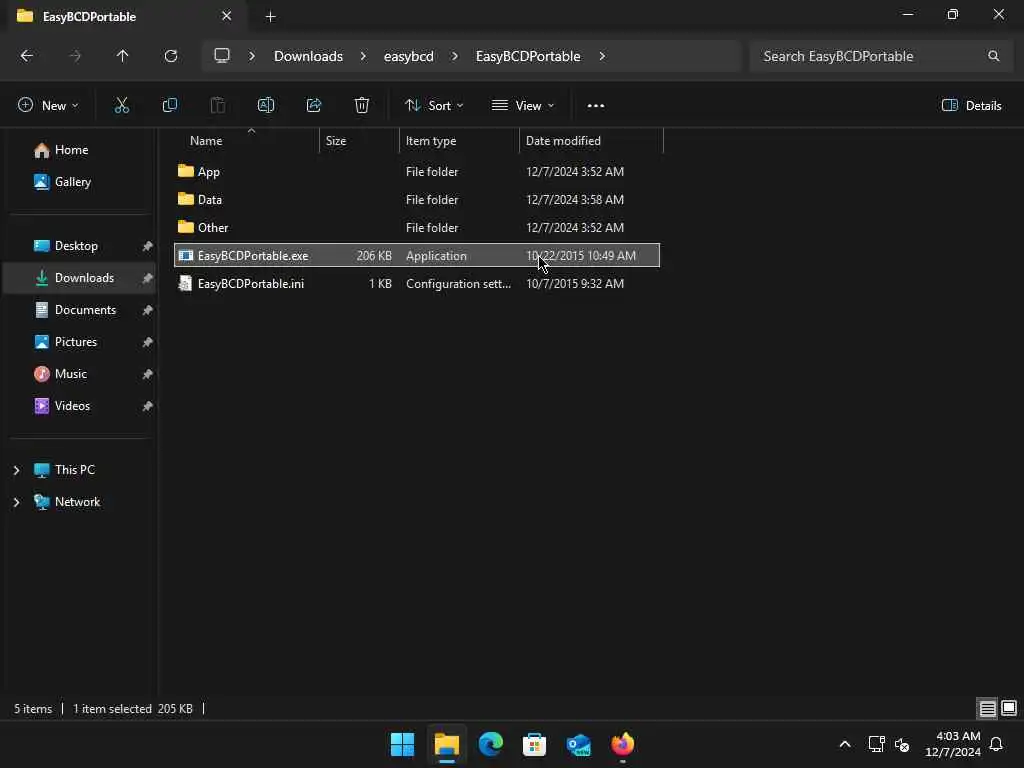
Task: Expand chevron after Downloads in address bar
Action: [363, 56]
